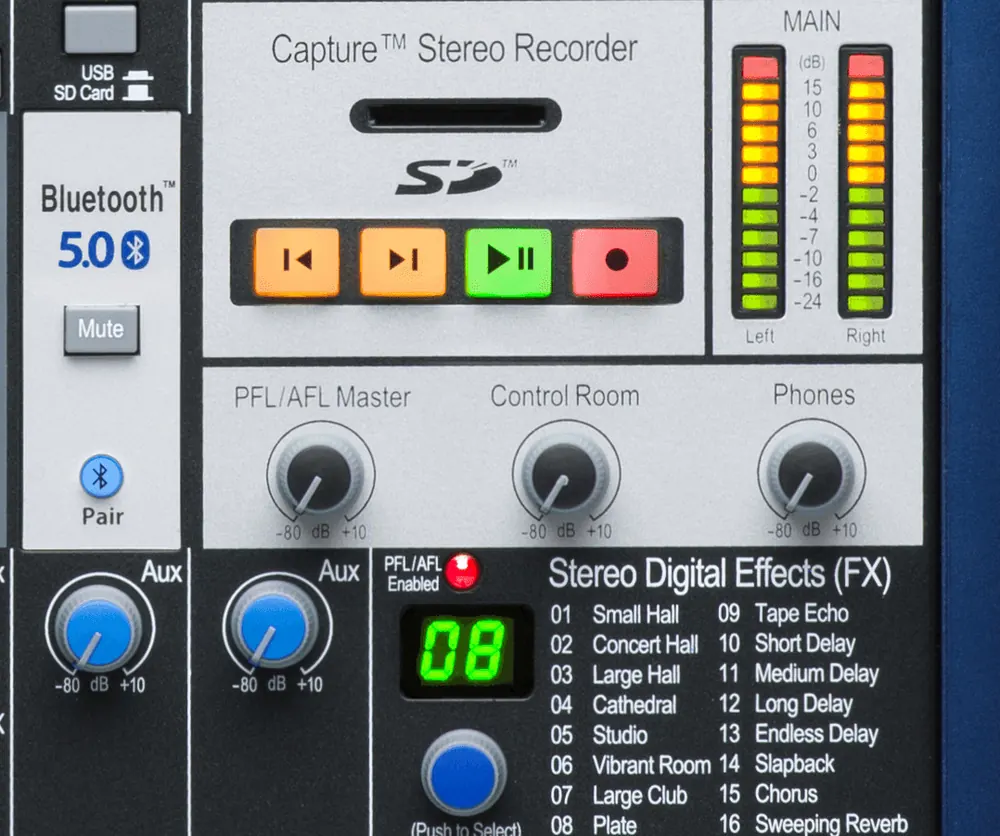This screenshot has height=836, width=1000.
Task: Click the '13 Endless Delay' effect entry
Action: tap(798, 734)
